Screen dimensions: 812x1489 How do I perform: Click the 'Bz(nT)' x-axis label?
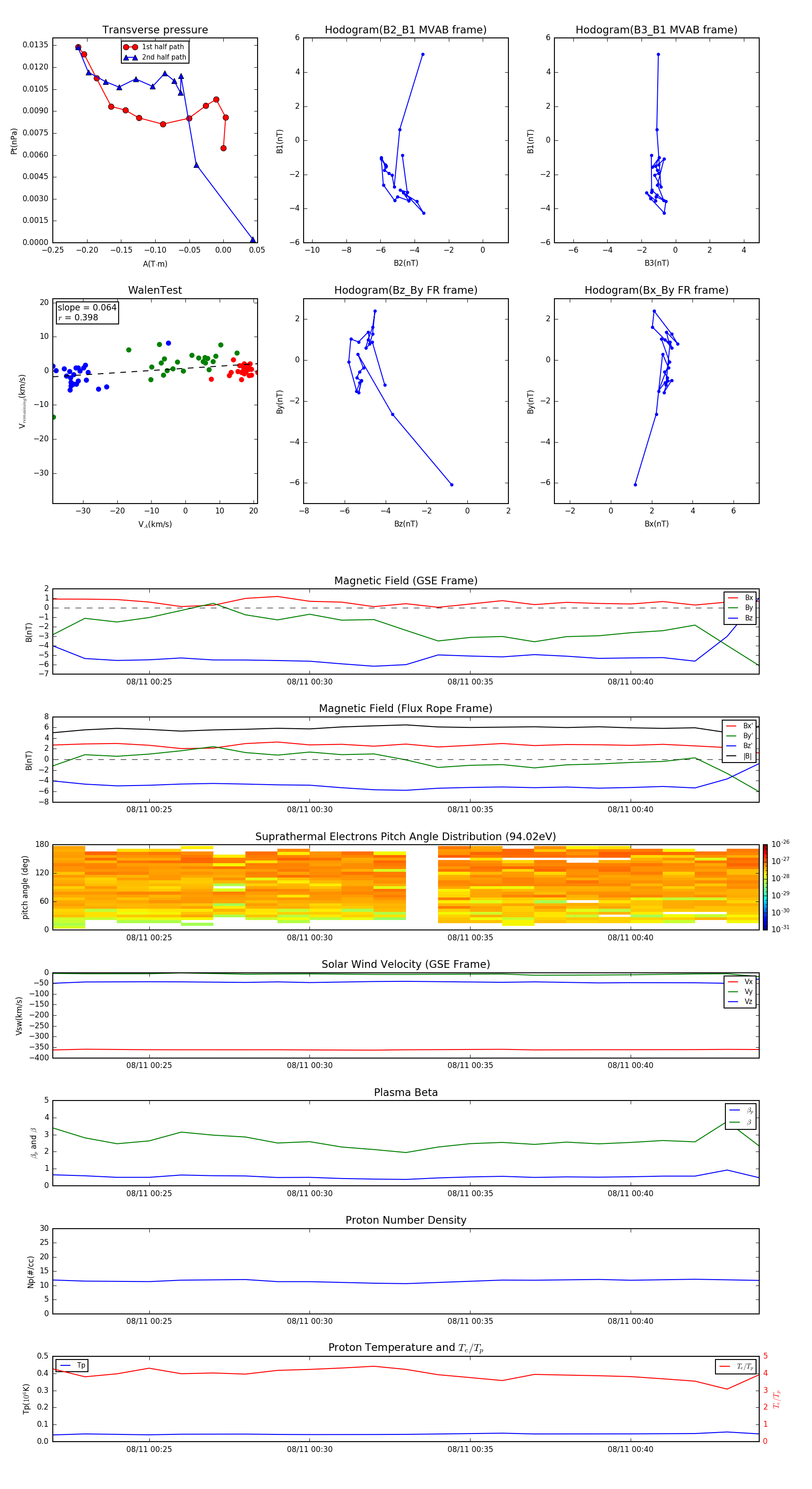pyautogui.click(x=406, y=524)
